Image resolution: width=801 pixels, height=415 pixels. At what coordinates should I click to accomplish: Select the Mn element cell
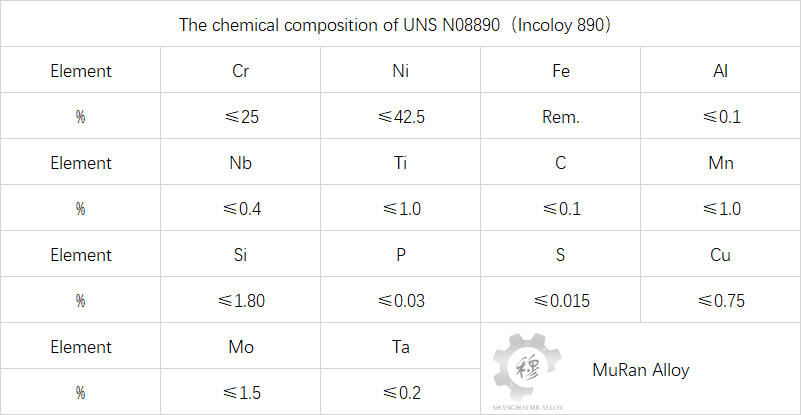pos(721,162)
